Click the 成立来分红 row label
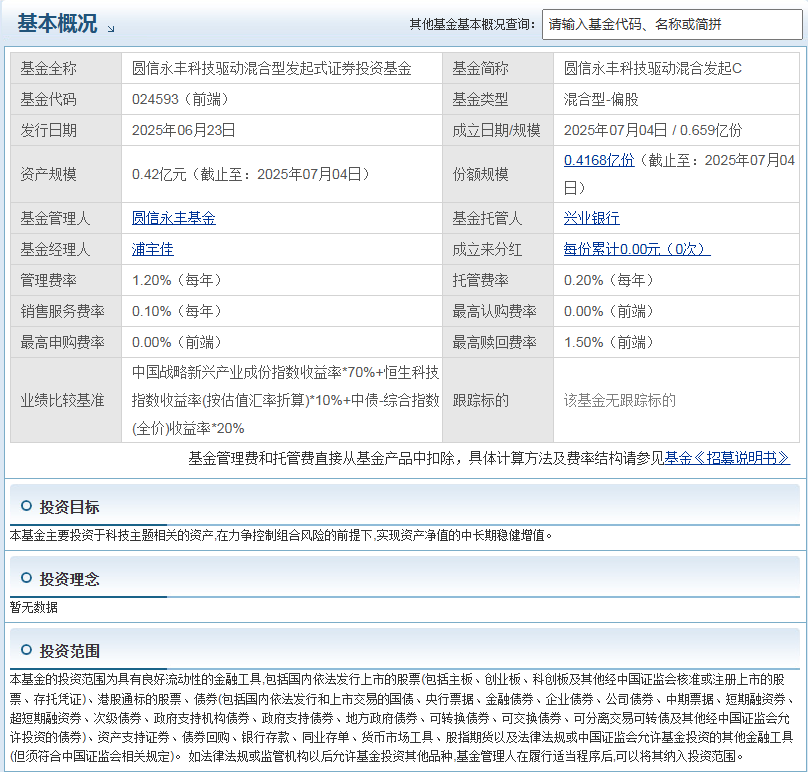 click(x=487, y=249)
